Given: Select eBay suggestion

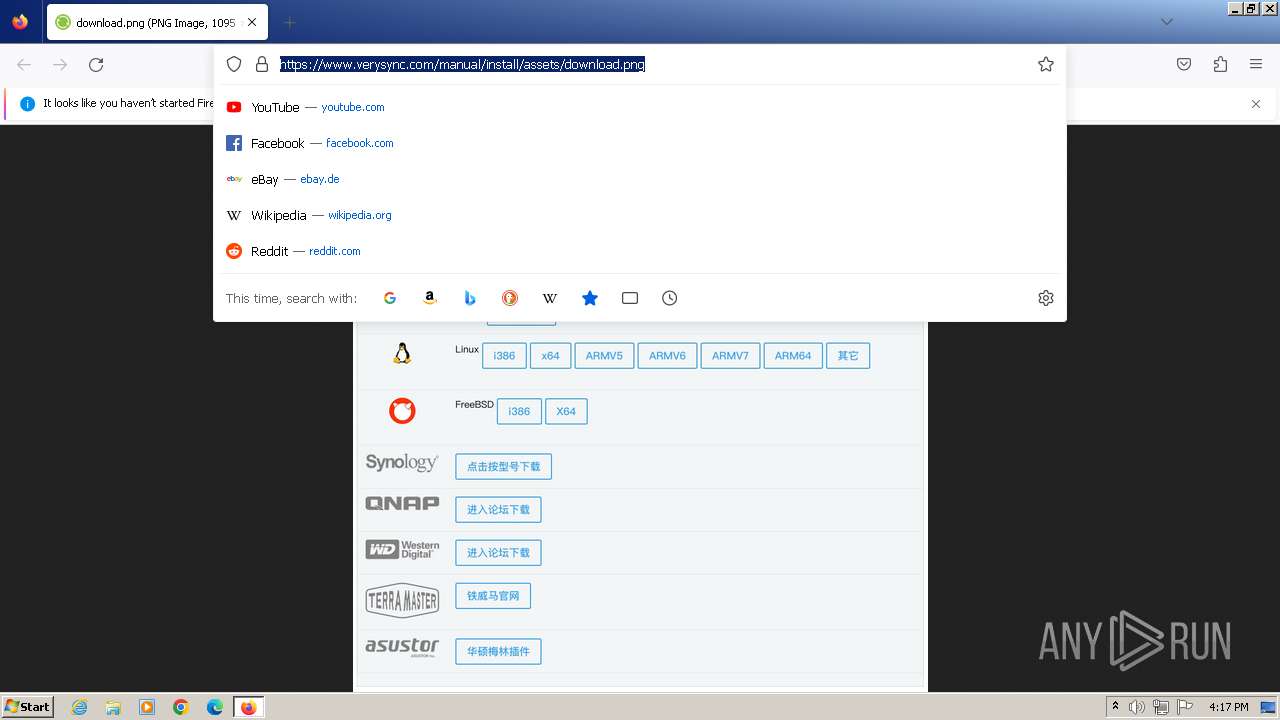Looking at the screenshot, I should pos(640,179).
